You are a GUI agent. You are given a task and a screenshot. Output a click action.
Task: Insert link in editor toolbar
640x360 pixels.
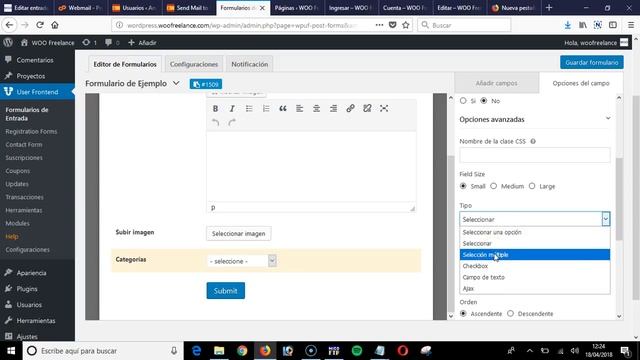click(350, 109)
